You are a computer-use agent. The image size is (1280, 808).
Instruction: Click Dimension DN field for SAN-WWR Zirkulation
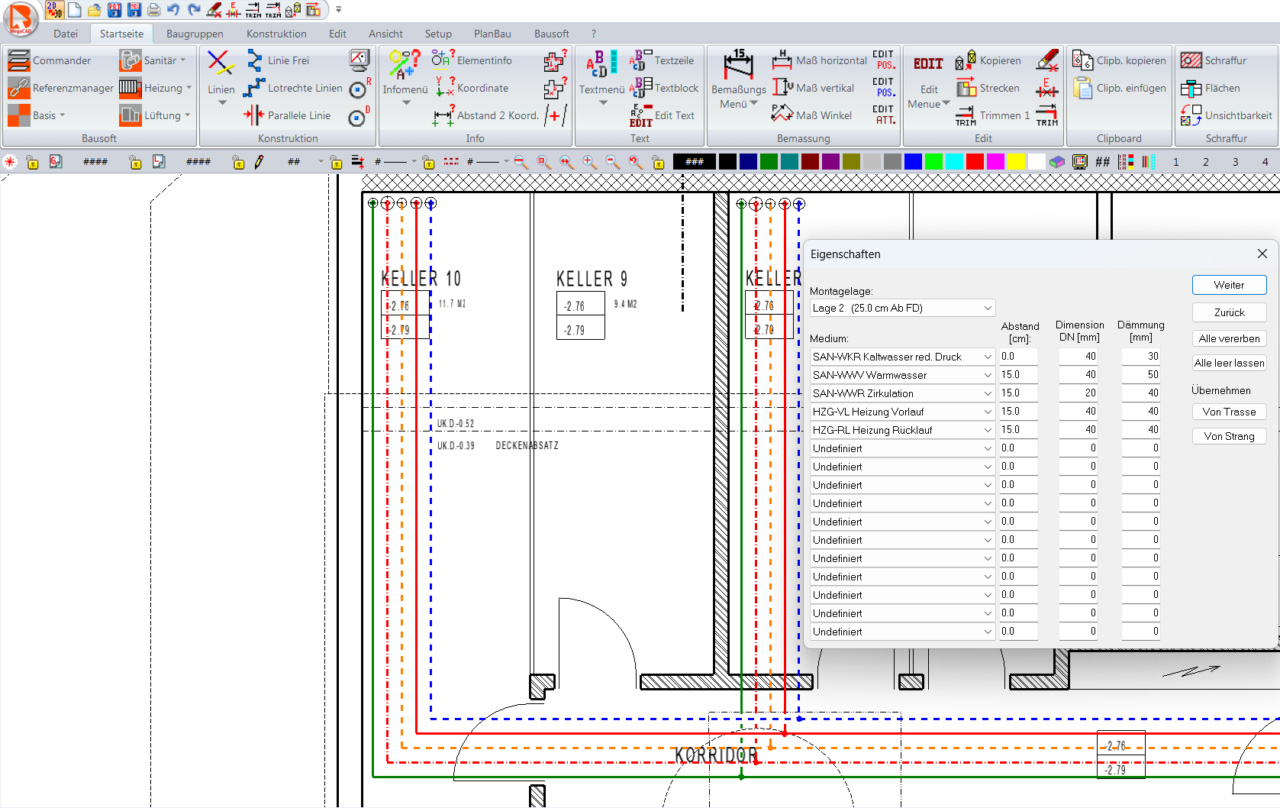1078,393
